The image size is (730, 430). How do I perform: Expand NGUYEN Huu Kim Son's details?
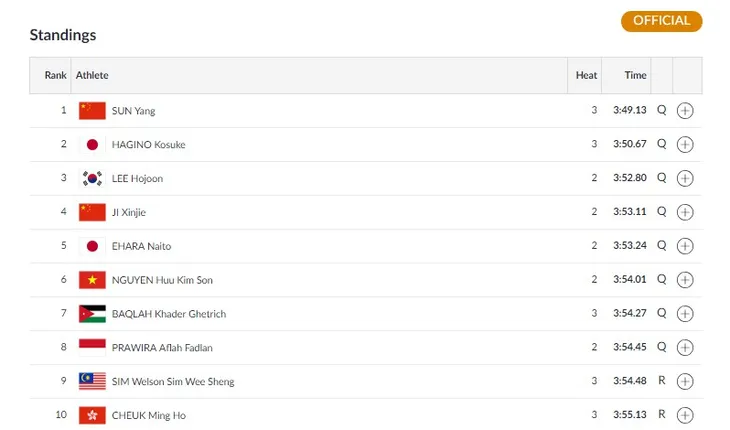tap(685, 280)
